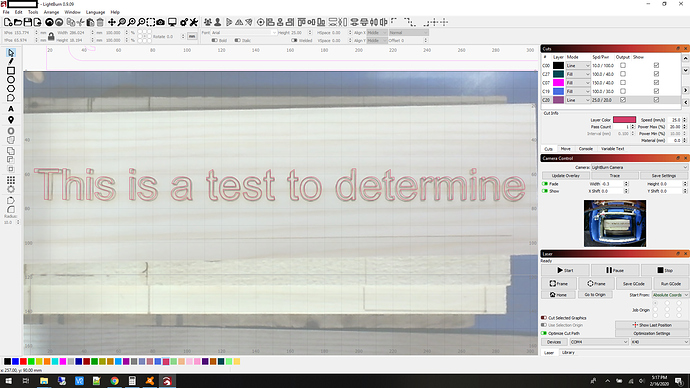Switch to the Console tab
The height and width of the screenshot is (388, 690).
pos(585,149)
